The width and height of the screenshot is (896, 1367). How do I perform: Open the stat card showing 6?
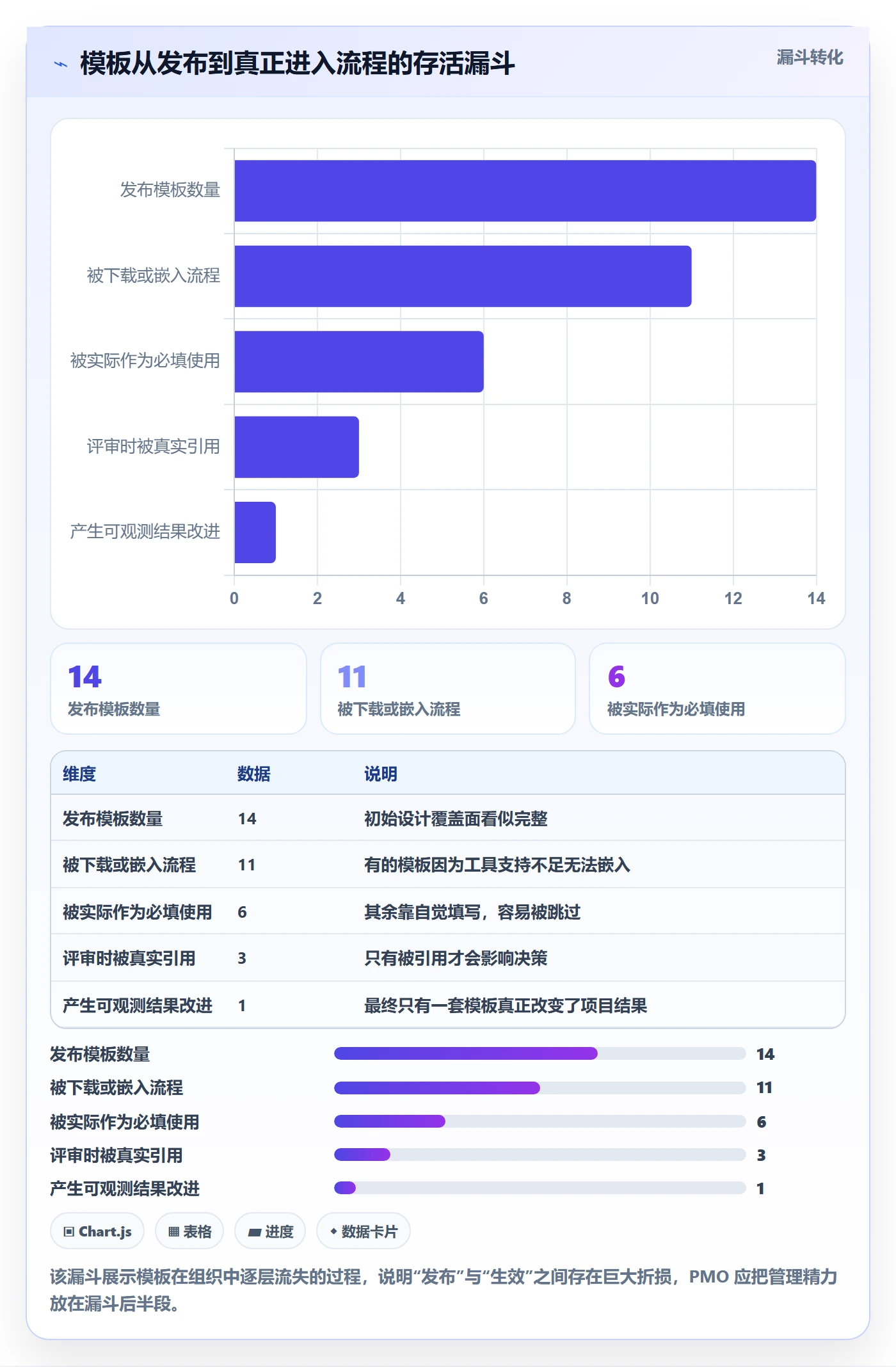[x=717, y=689]
